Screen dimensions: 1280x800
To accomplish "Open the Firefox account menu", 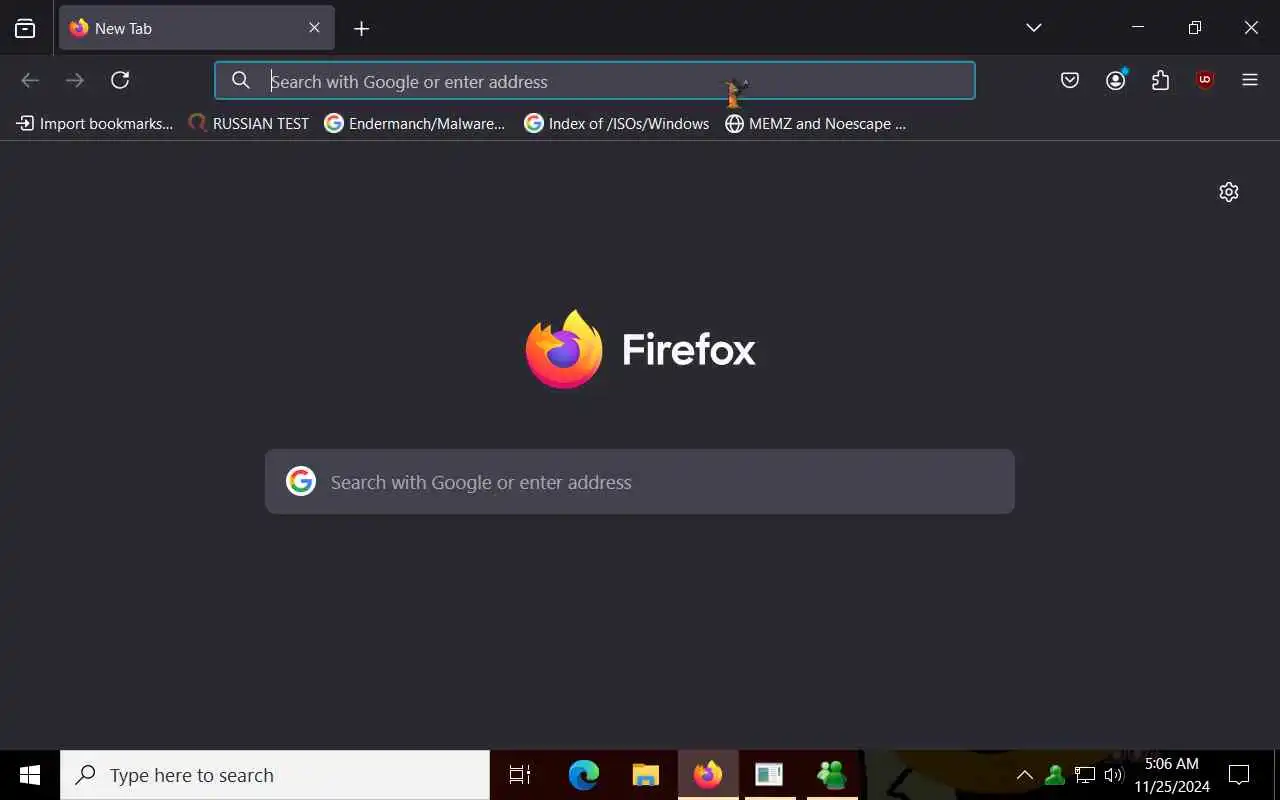I will (1116, 80).
